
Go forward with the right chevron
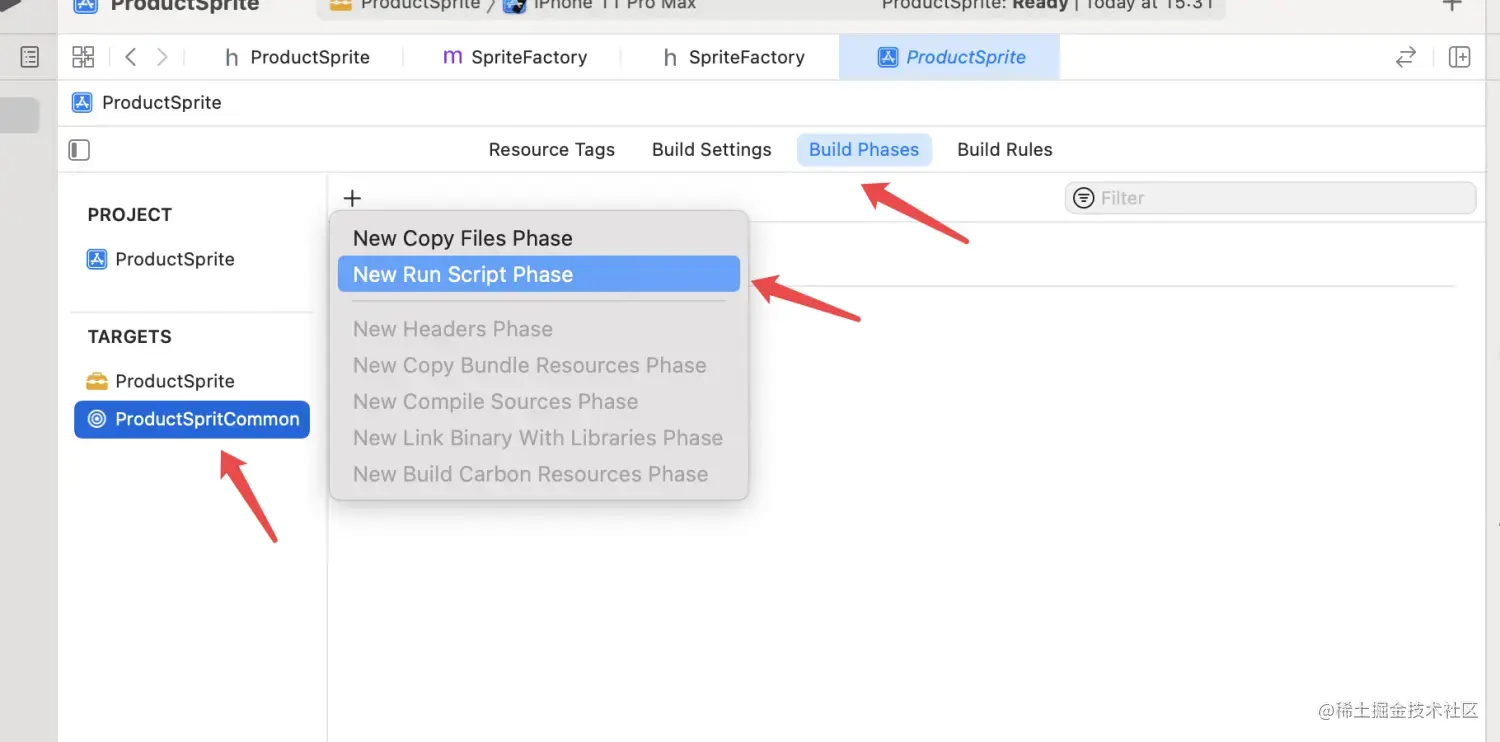[x=162, y=57]
